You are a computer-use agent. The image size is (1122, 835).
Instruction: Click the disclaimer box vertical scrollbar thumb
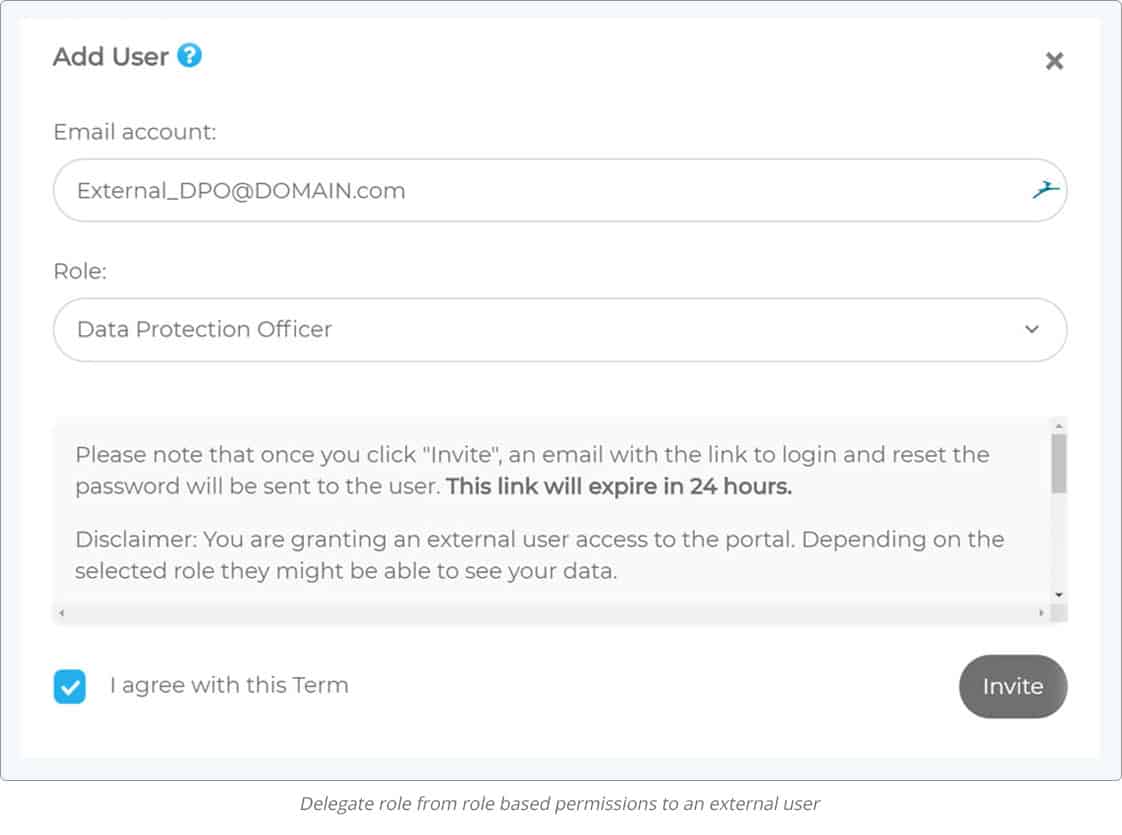(1059, 464)
